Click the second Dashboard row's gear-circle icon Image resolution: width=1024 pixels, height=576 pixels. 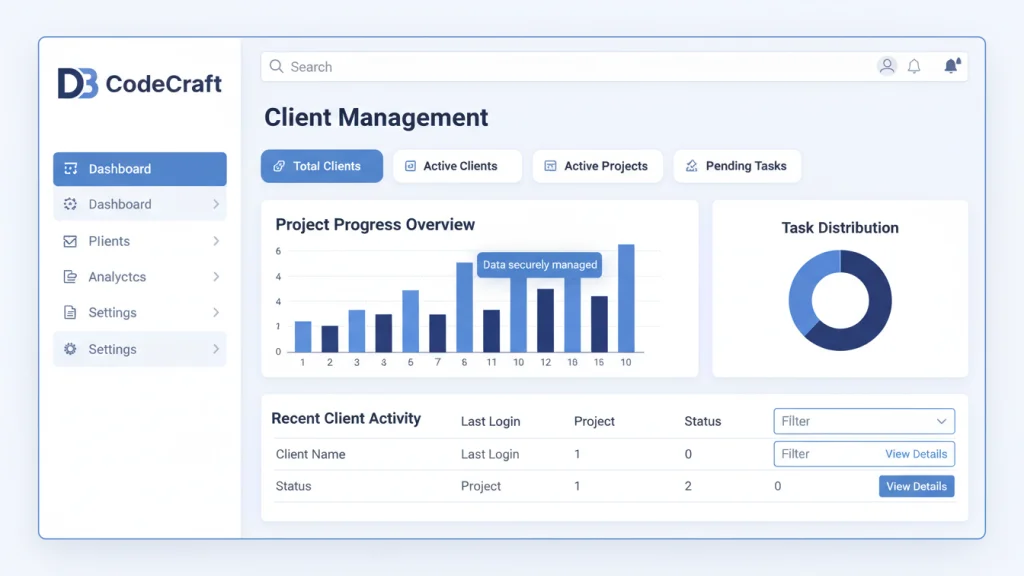[70, 204]
